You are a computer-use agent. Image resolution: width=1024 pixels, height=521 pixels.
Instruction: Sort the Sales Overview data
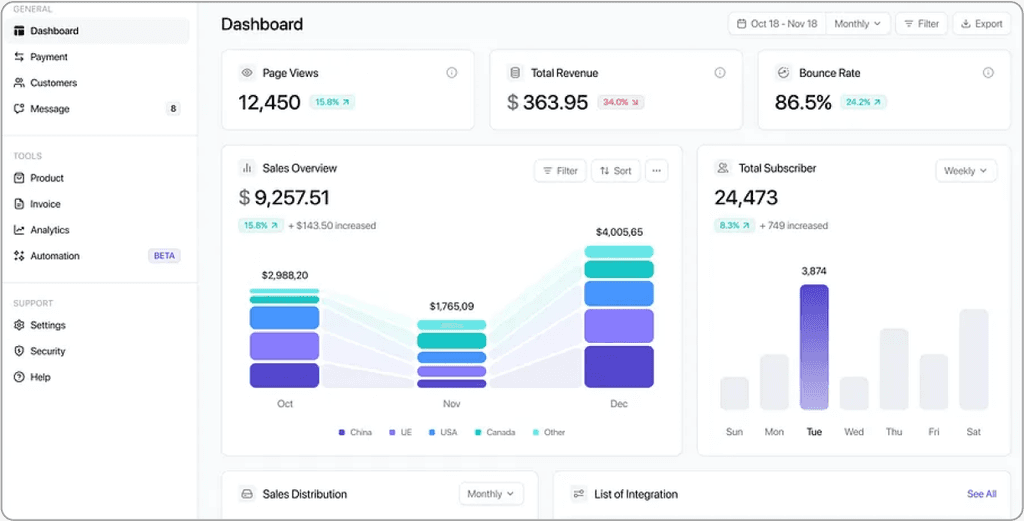coord(616,171)
